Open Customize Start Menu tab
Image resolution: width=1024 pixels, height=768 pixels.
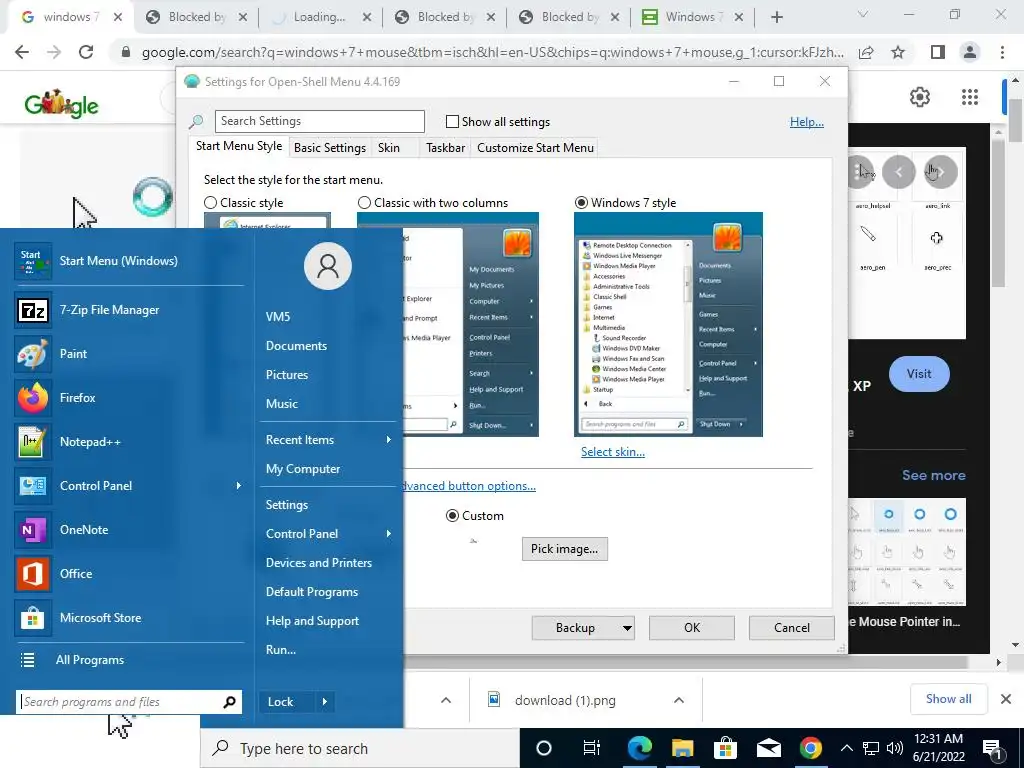[536, 148]
